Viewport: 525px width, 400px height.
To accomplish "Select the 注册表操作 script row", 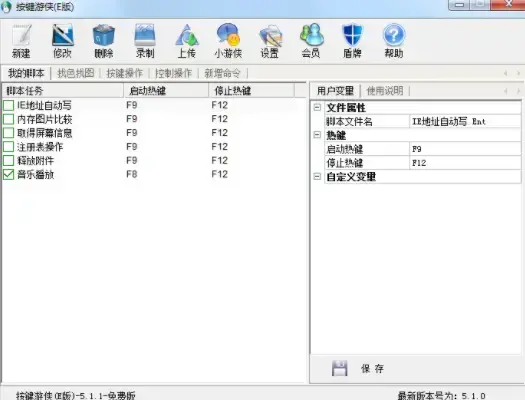I will coord(154,147).
